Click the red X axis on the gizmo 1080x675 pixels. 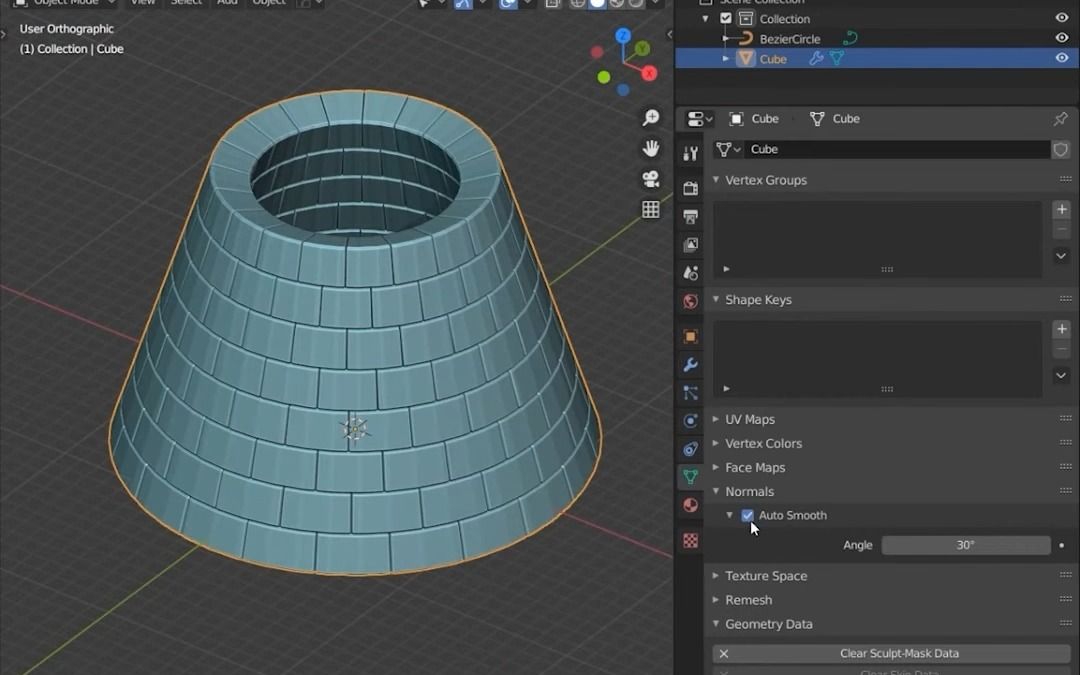pyautogui.click(x=649, y=74)
